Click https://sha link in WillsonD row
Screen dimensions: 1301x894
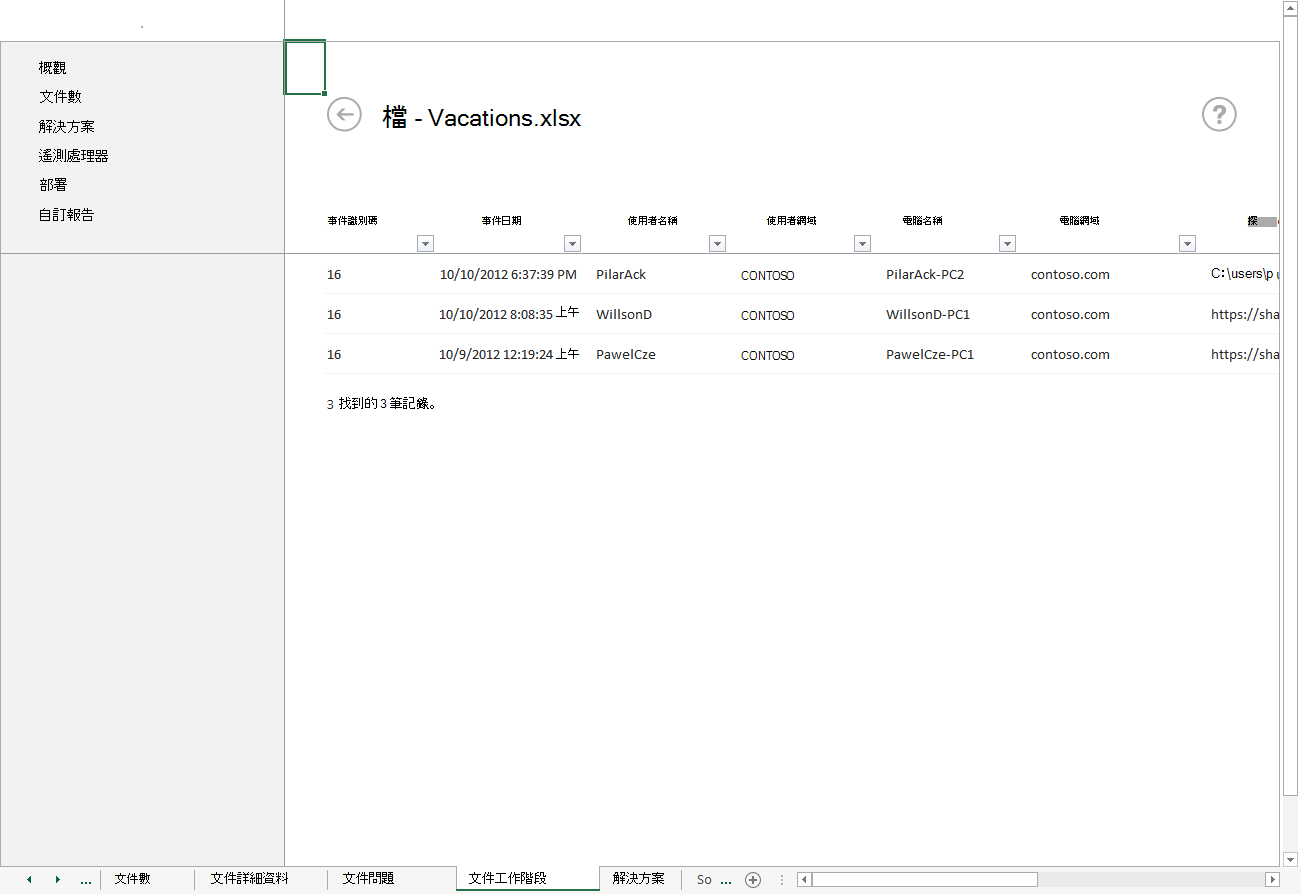click(x=1245, y=314)
